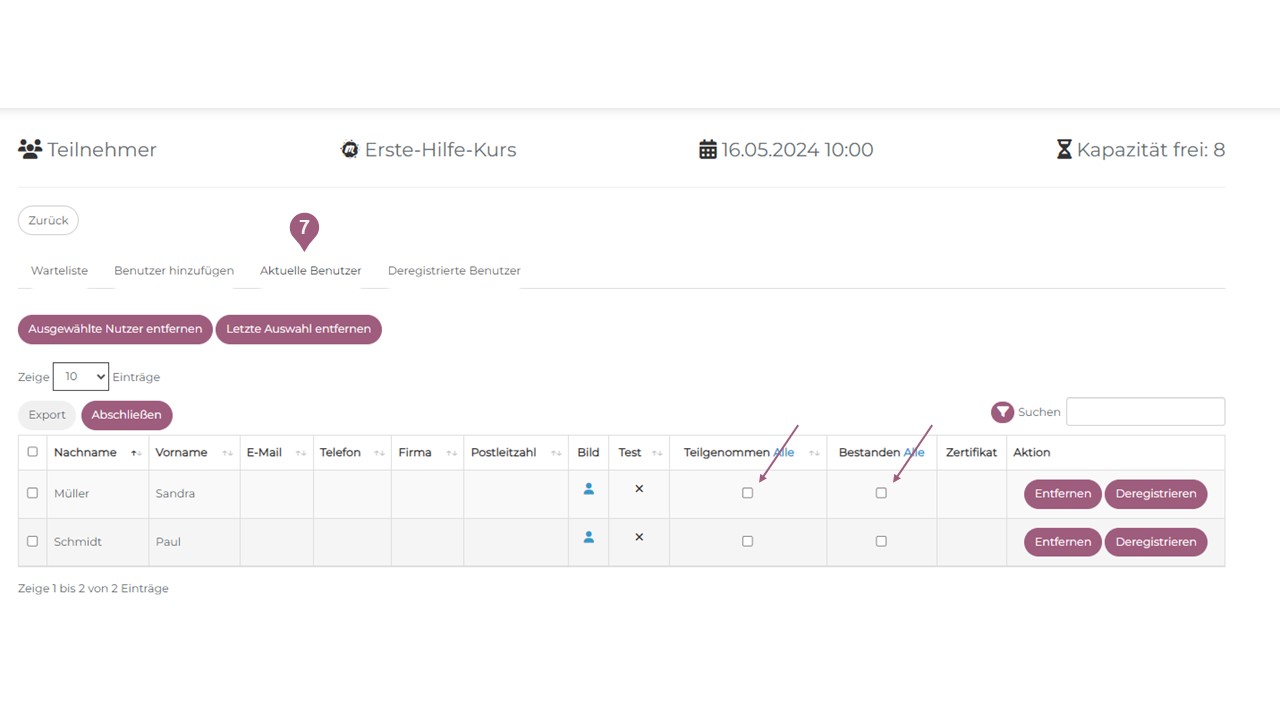
Task: Click the calendar icon next to date
Action: [708, 150]
